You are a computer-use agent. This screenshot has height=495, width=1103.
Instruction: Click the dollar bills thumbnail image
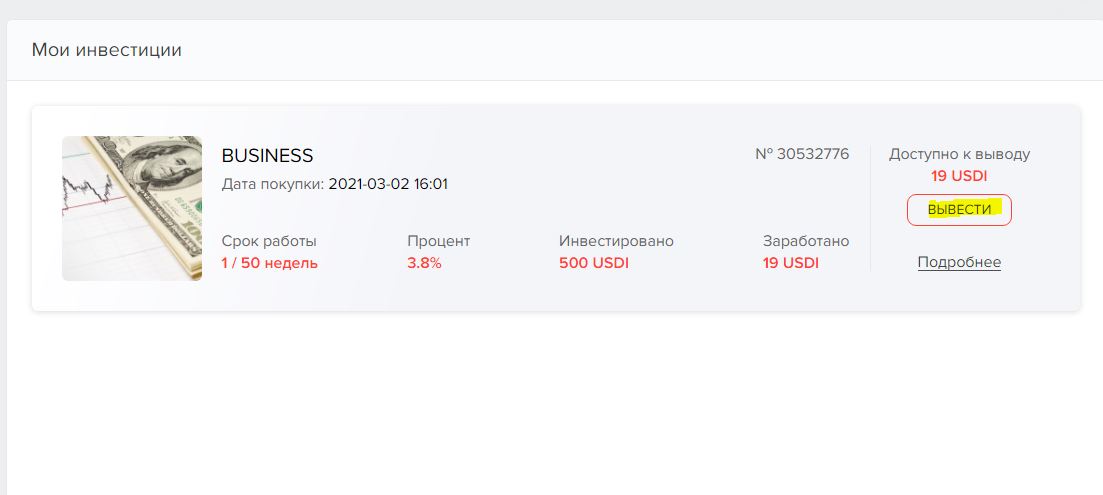[x=132, y=208]
